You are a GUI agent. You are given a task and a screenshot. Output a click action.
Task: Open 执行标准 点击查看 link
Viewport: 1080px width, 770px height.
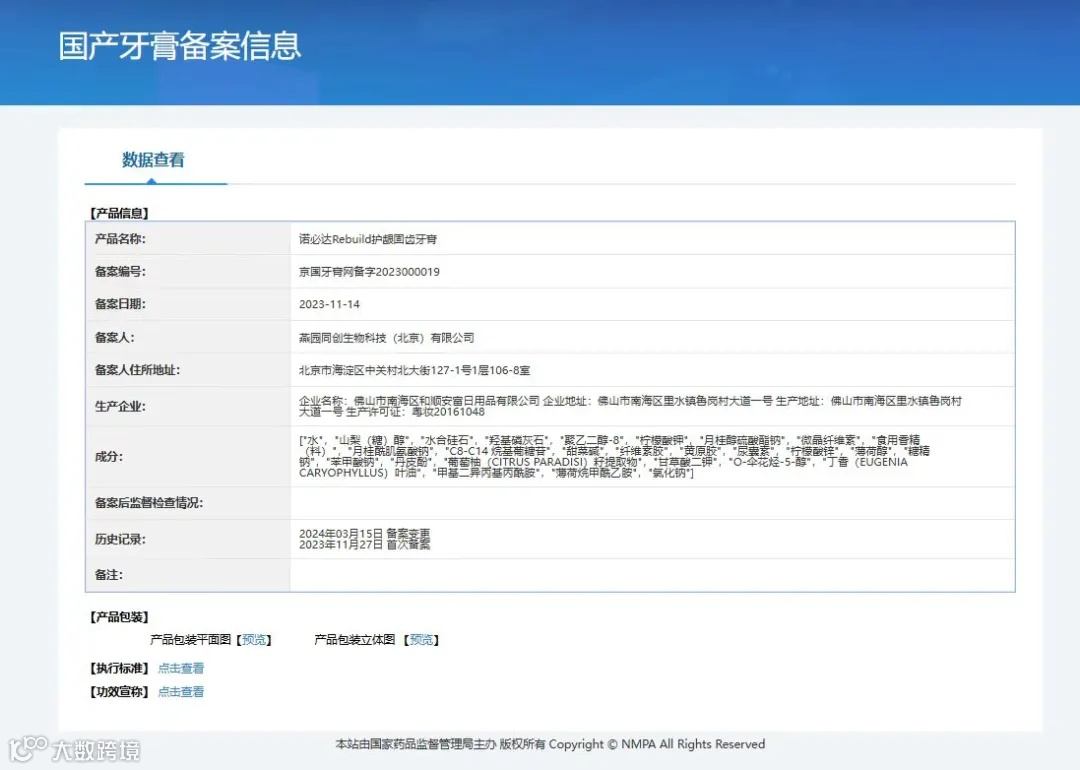(x=181, y=668)
